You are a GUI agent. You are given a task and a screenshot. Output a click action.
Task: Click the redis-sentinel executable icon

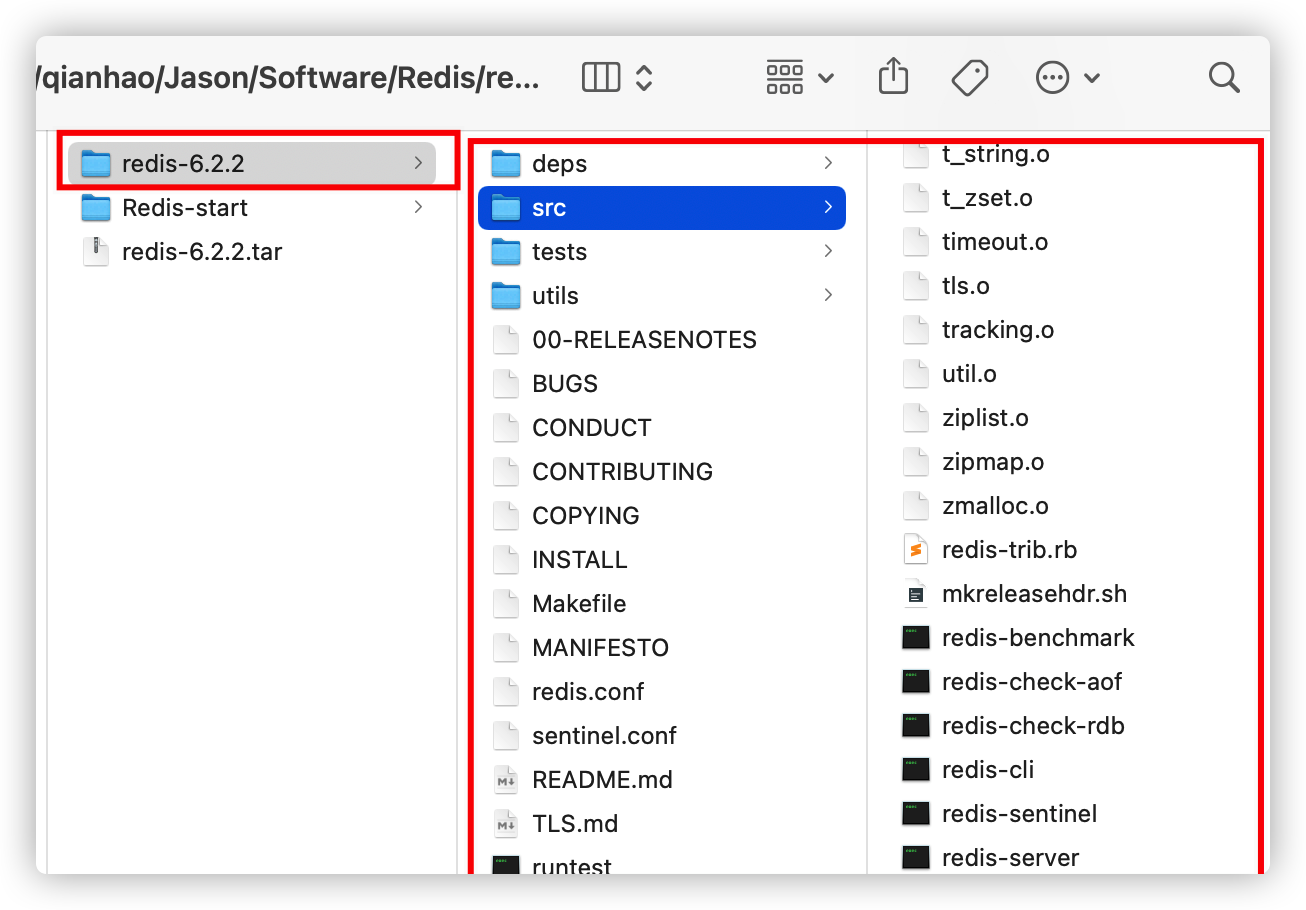coord(916,813)
